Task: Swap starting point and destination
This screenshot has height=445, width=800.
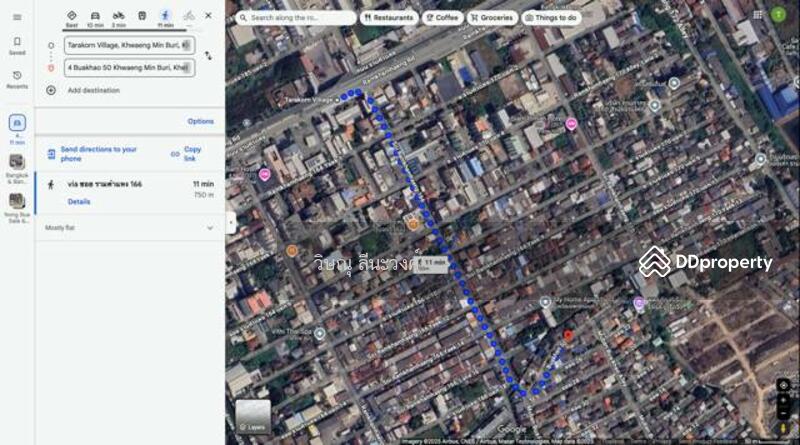Action: click(x=208, y=56)
